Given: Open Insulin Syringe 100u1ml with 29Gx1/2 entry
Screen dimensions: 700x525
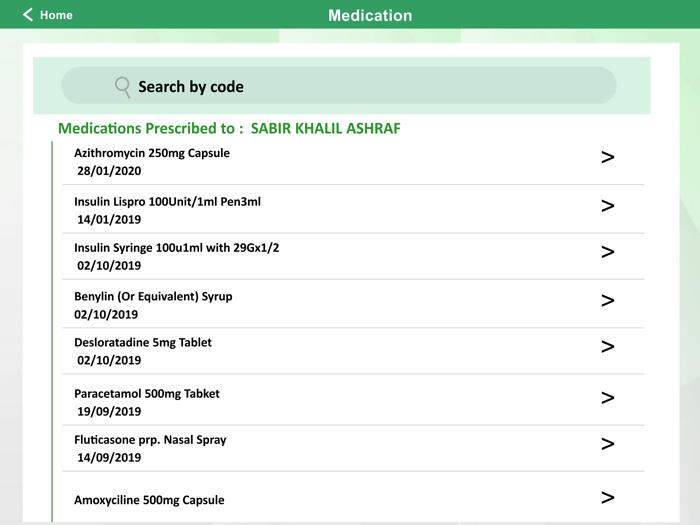Looking at the screenshot, I should pyautogui.click(x=353, y=257).
